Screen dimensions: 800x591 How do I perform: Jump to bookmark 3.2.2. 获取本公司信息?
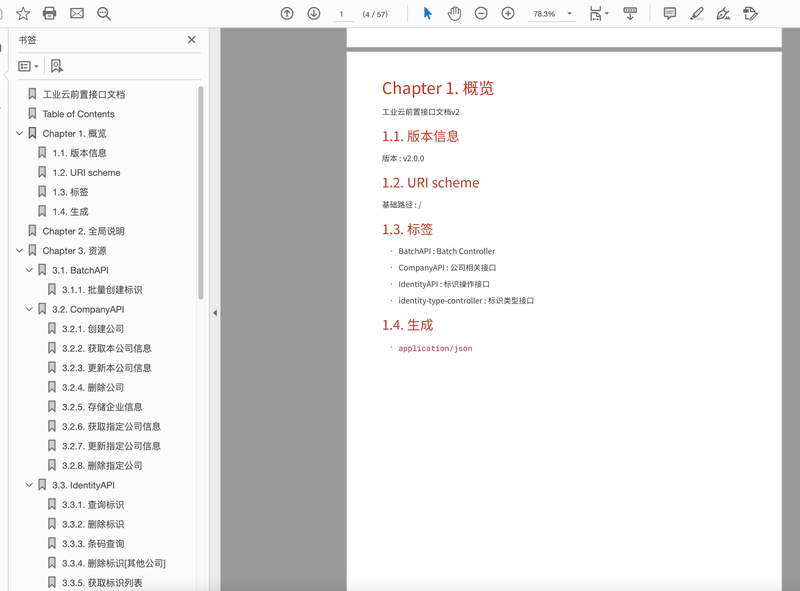point(107,349)
